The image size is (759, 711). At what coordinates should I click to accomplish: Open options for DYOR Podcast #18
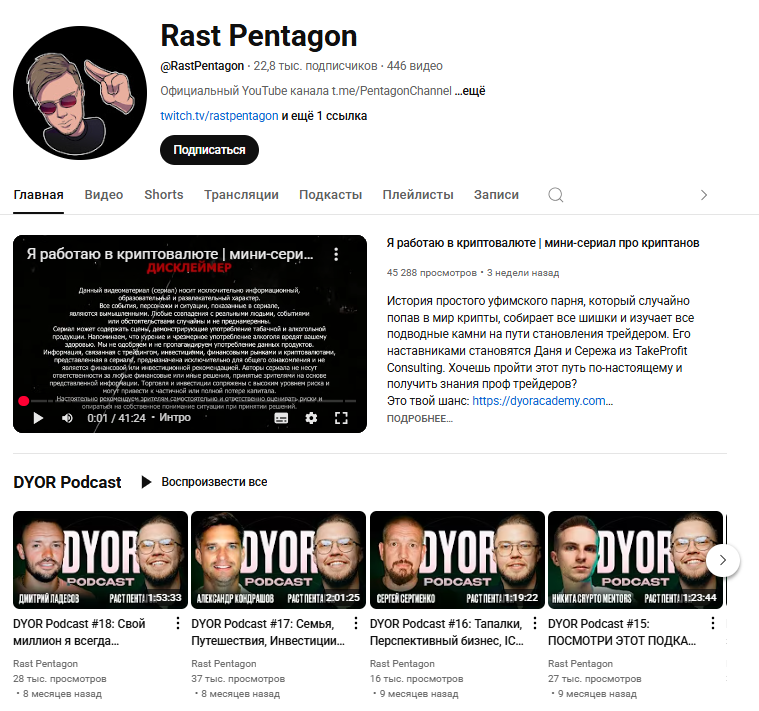coord(178,623)
